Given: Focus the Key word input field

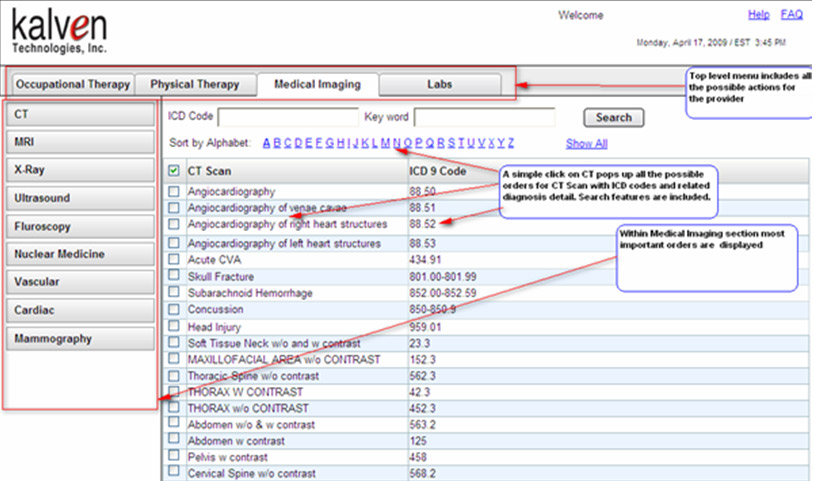Looking at the screenshot, I should [484, 117].
